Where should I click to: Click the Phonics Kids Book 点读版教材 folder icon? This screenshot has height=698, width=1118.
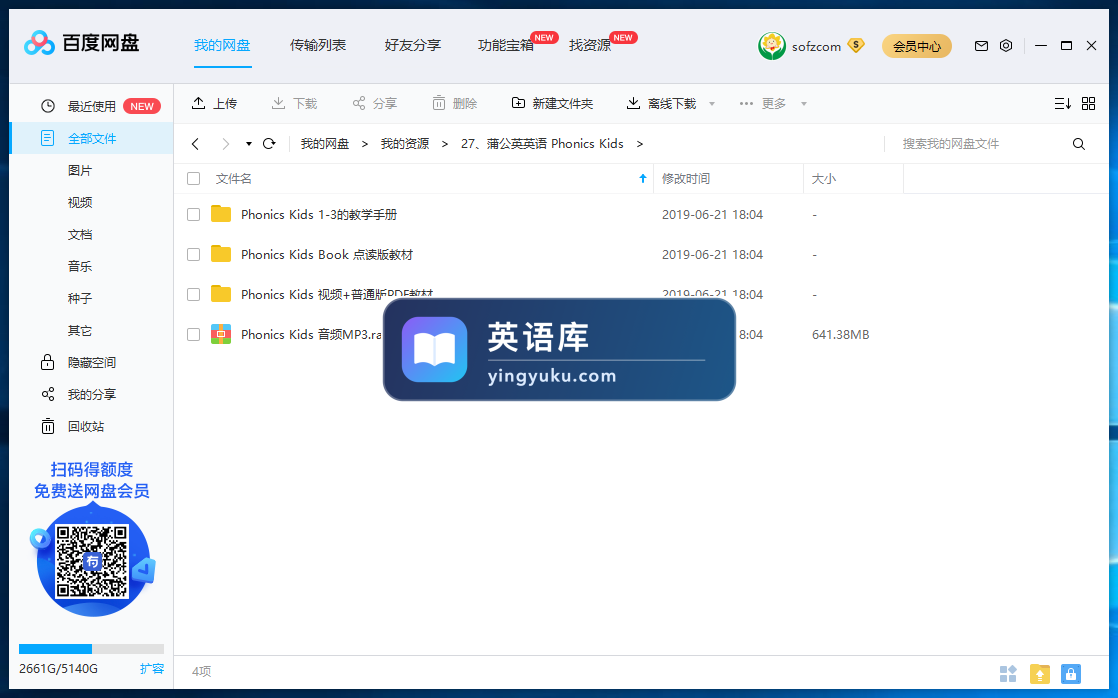(x=221, y=254)
